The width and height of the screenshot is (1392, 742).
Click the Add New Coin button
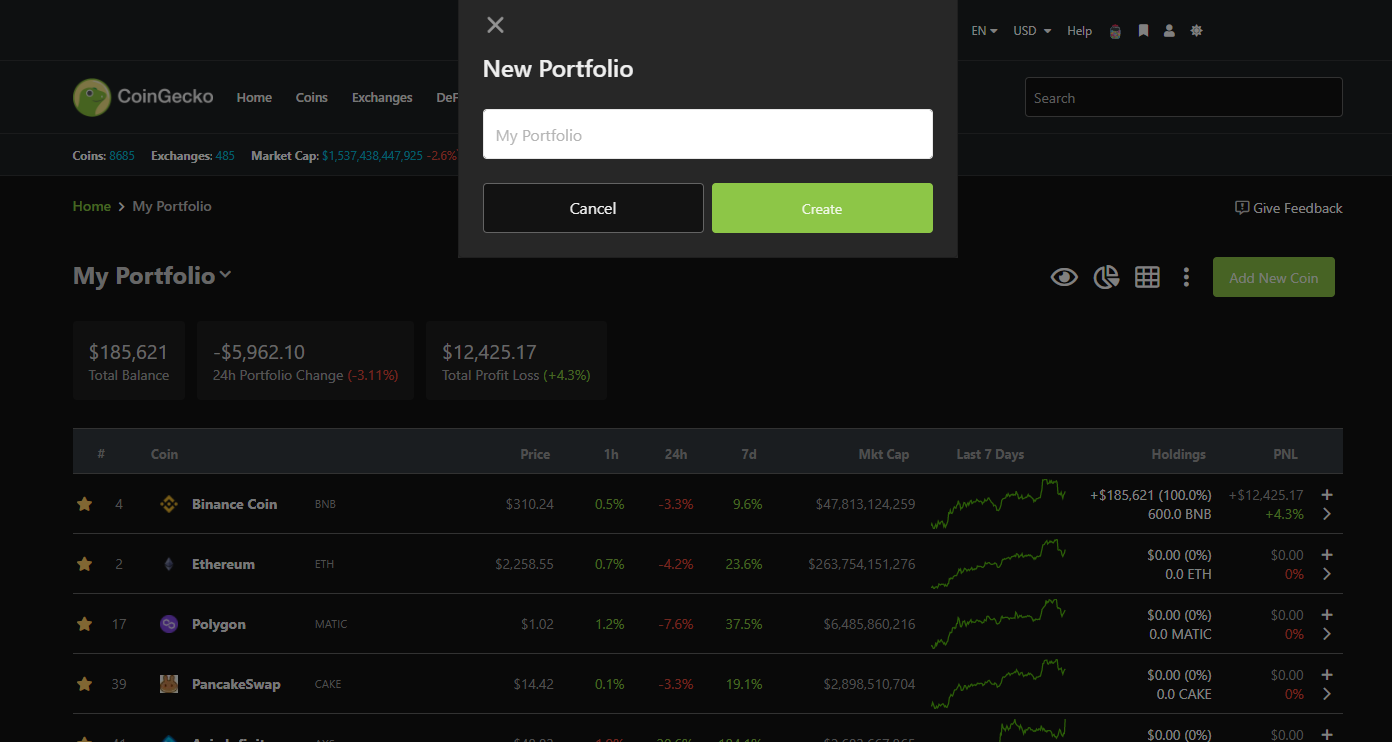(x=1273, y=277)
